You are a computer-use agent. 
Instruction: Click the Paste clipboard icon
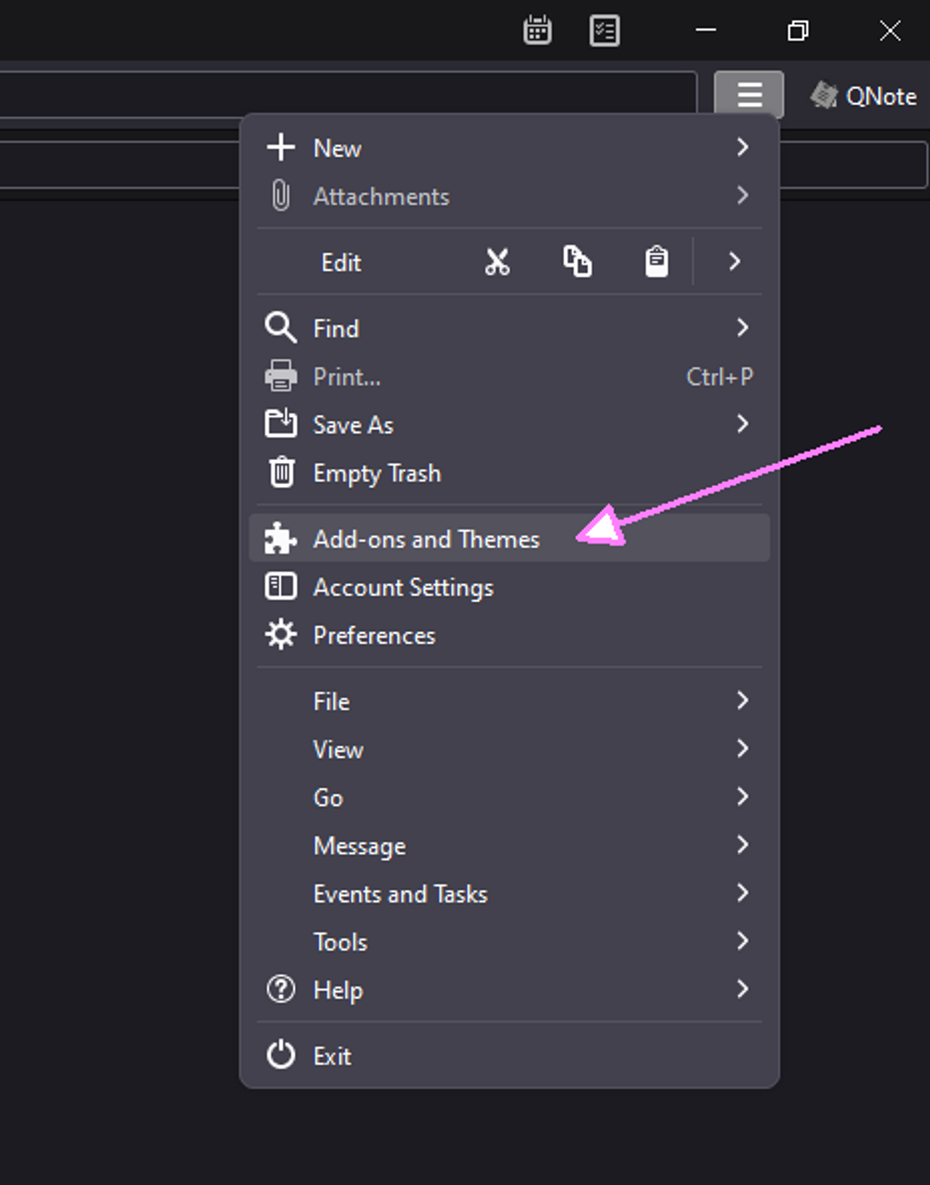tap(656, 262)
